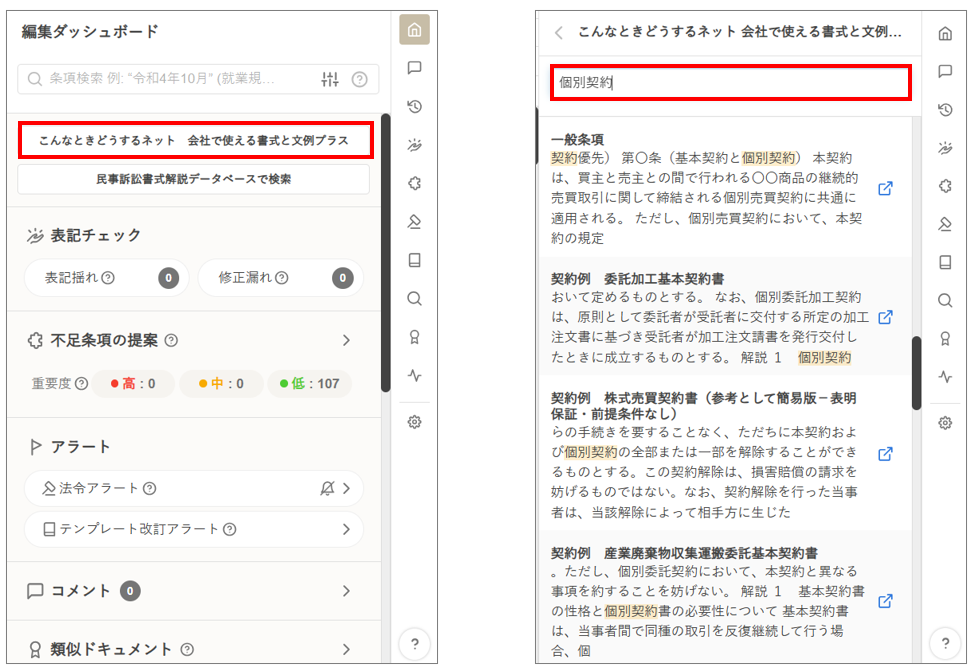Click the magnifier icon in the right panel sidebar
This screenshot has height=671, width=978.
pyautogui.click(x=944, y=300)
